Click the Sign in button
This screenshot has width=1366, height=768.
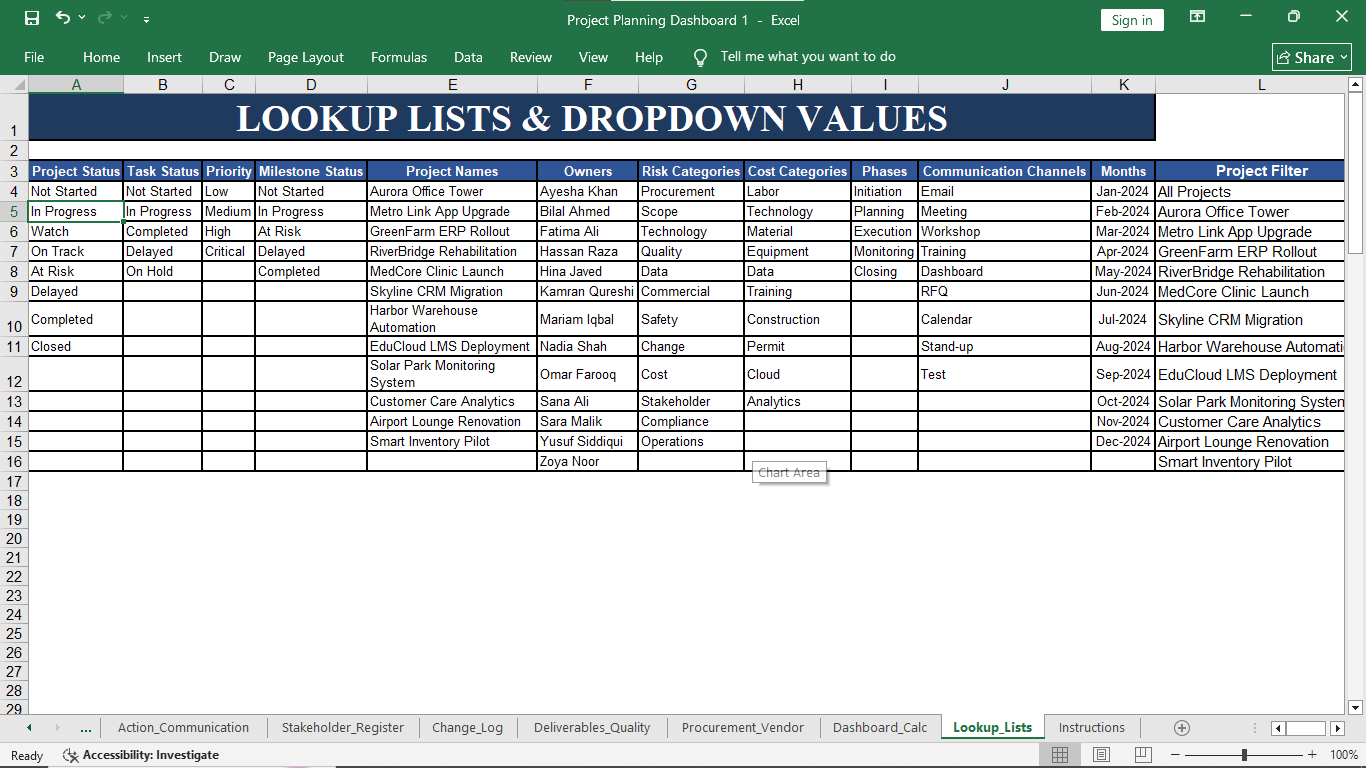1132,20
